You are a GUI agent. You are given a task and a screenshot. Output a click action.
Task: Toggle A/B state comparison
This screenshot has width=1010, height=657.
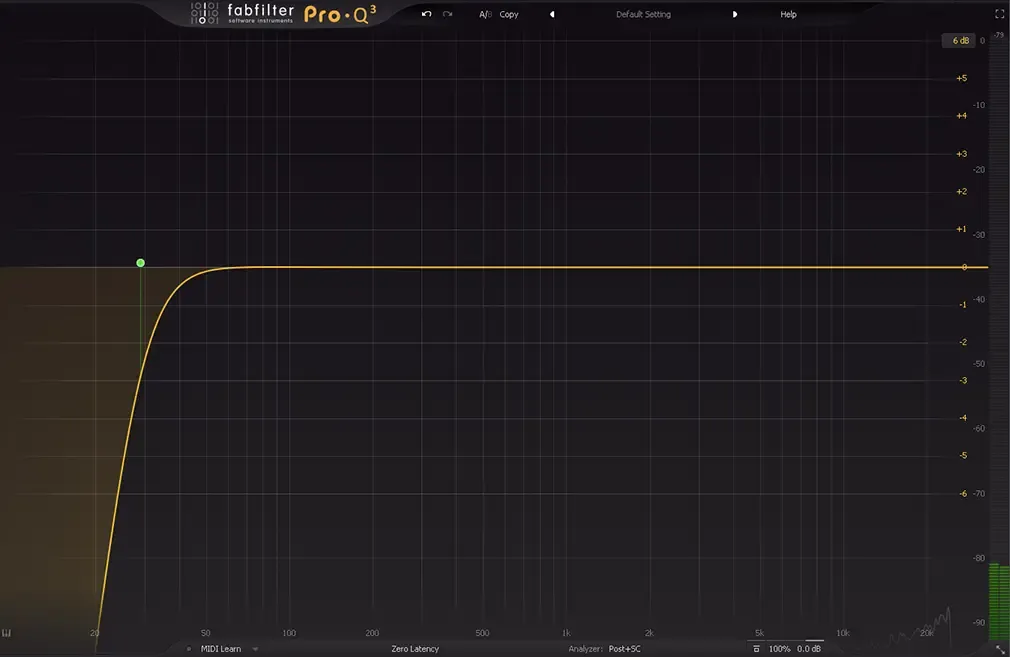[x=485, y=14]
